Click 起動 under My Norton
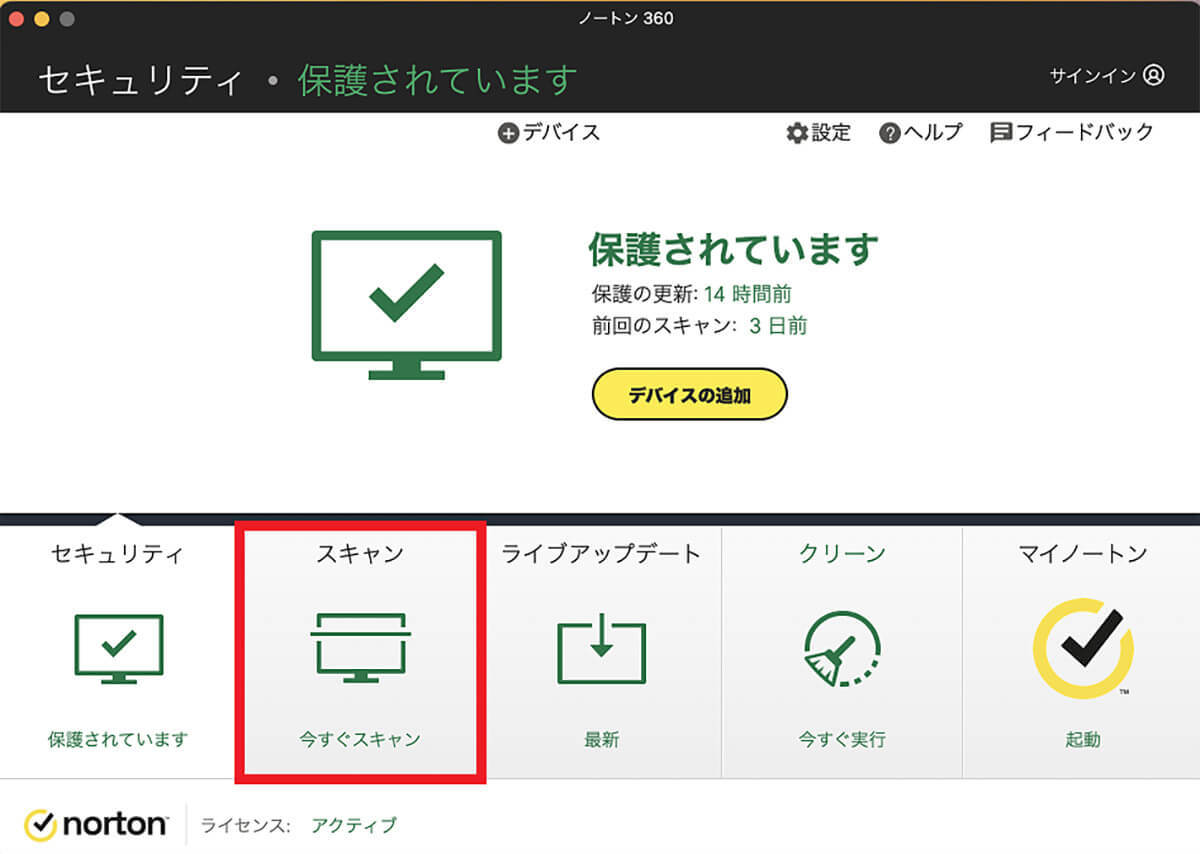1200x854 pixels. click(1083, 740)
